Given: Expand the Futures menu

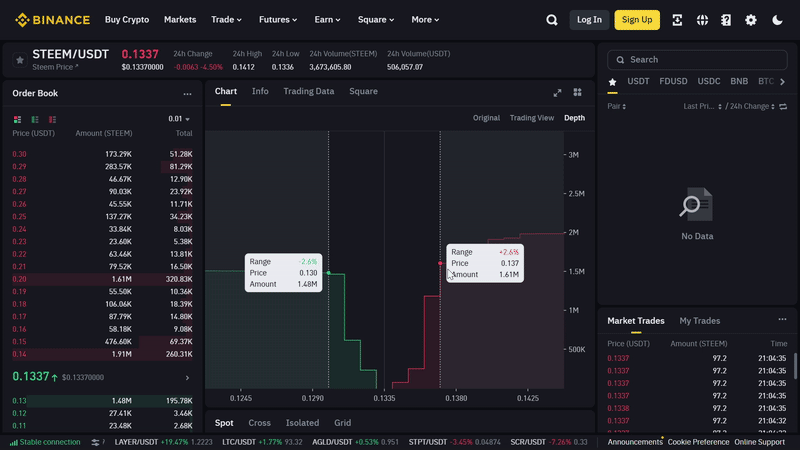Looking at the screenshot, I should [278, 19].
